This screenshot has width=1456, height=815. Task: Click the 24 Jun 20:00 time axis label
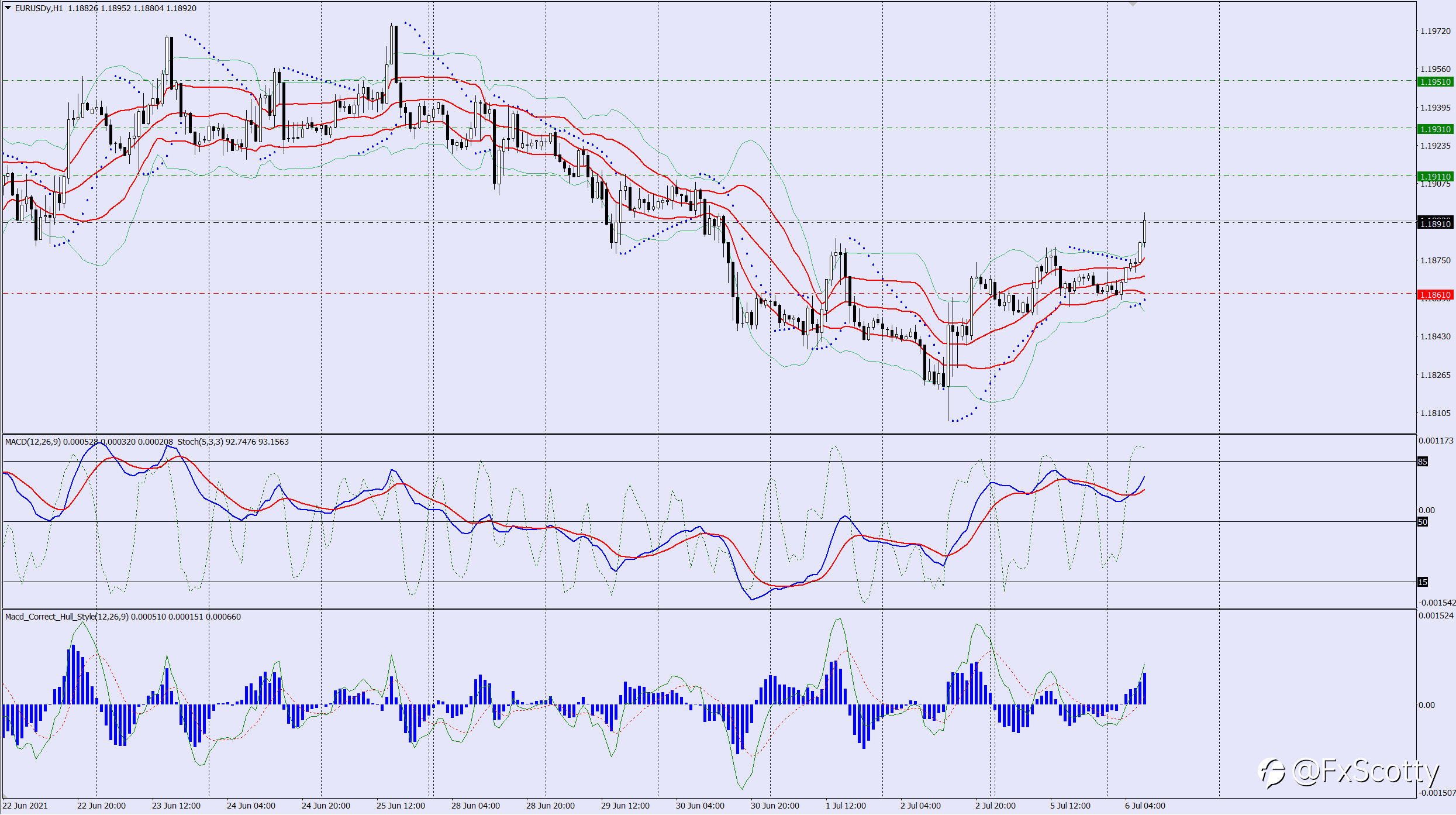coord(326,806)
